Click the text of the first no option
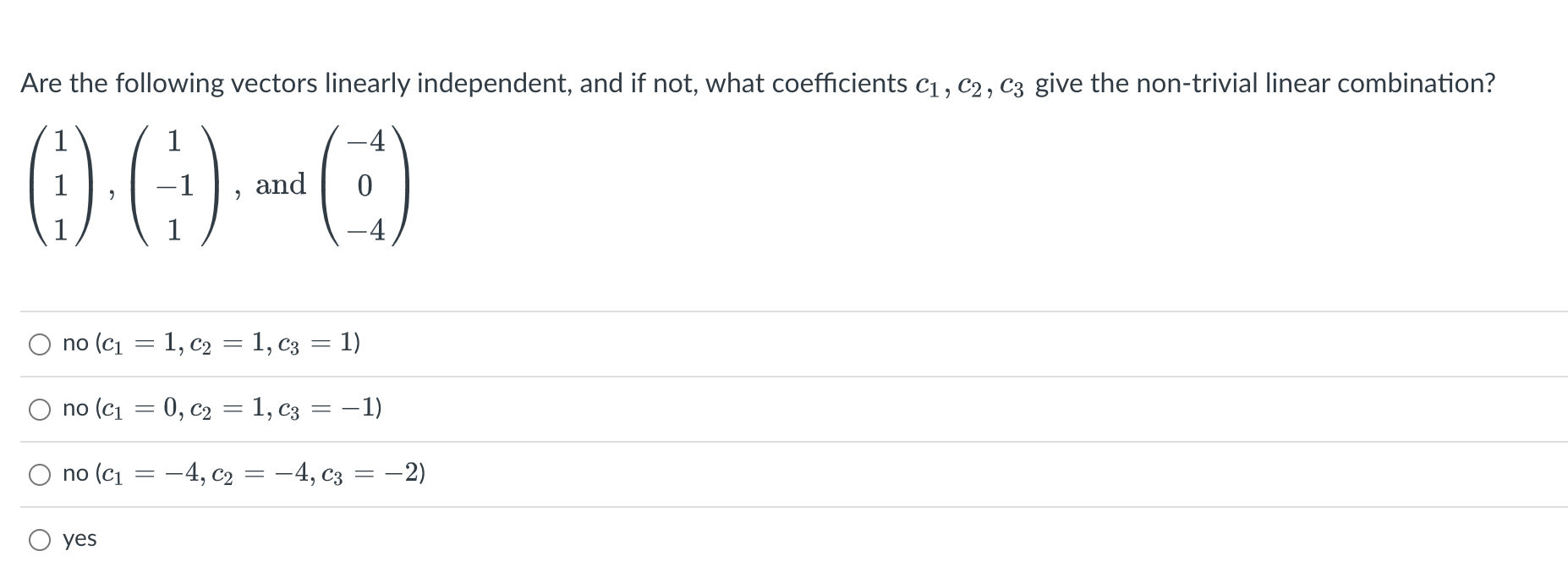Viewport: 1568px width, 584px height. tap(208, 344)
